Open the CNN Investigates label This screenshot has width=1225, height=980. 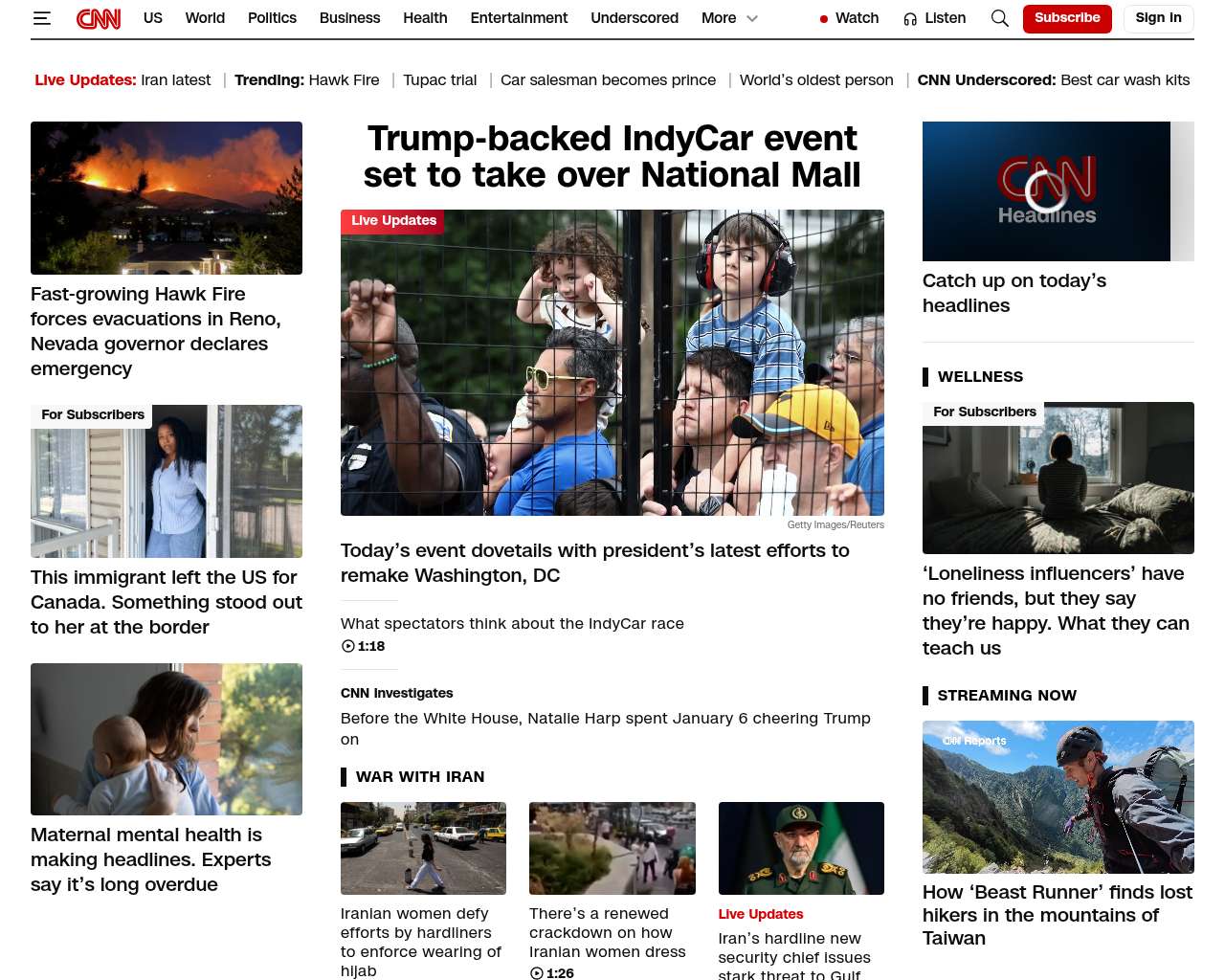(397, 693)
